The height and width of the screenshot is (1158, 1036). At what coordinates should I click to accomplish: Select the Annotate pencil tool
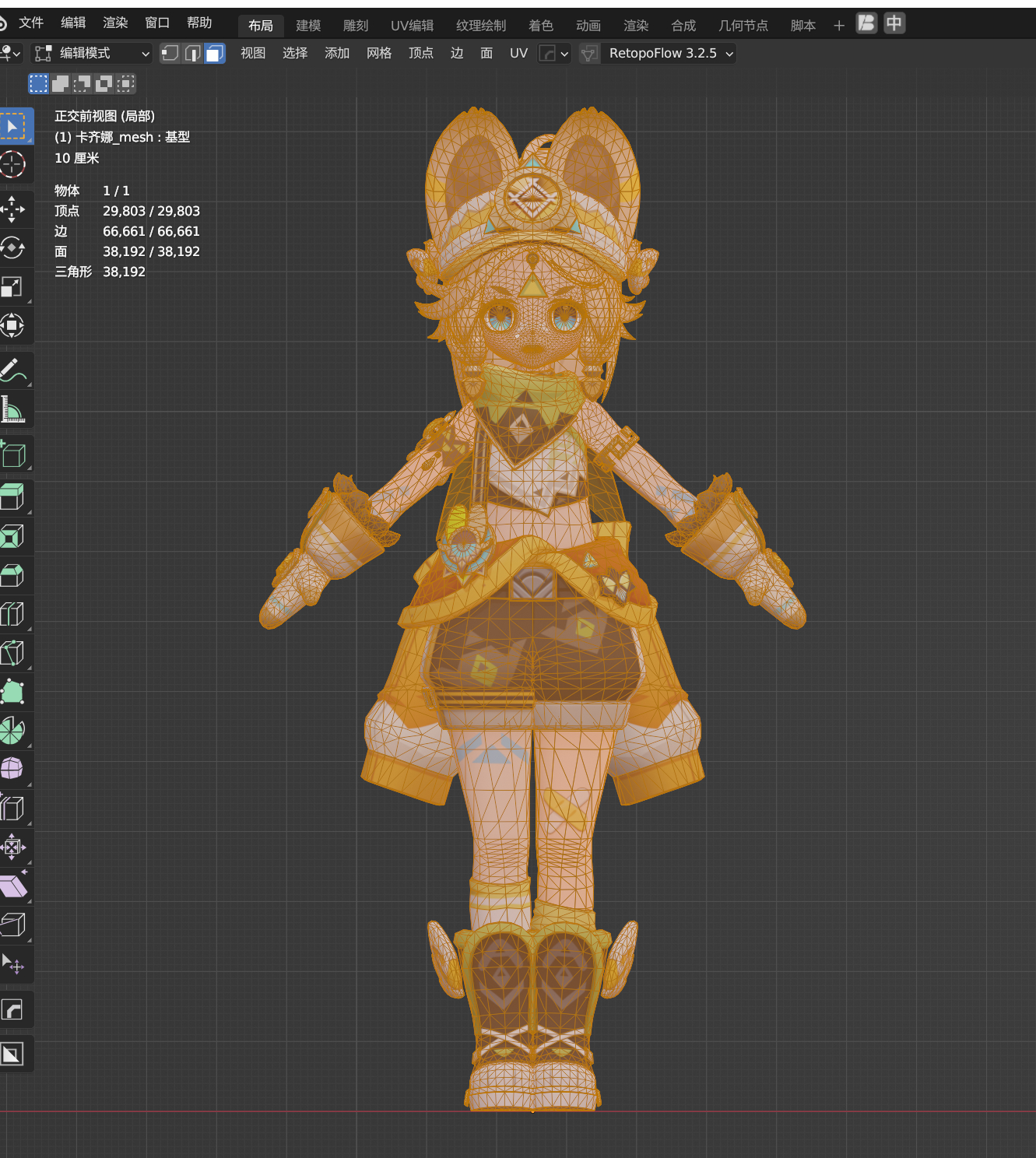coord(12,370)
